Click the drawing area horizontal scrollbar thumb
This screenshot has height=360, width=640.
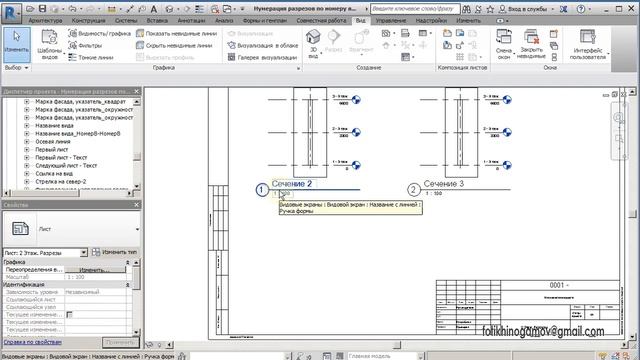[x=397, y=345]
